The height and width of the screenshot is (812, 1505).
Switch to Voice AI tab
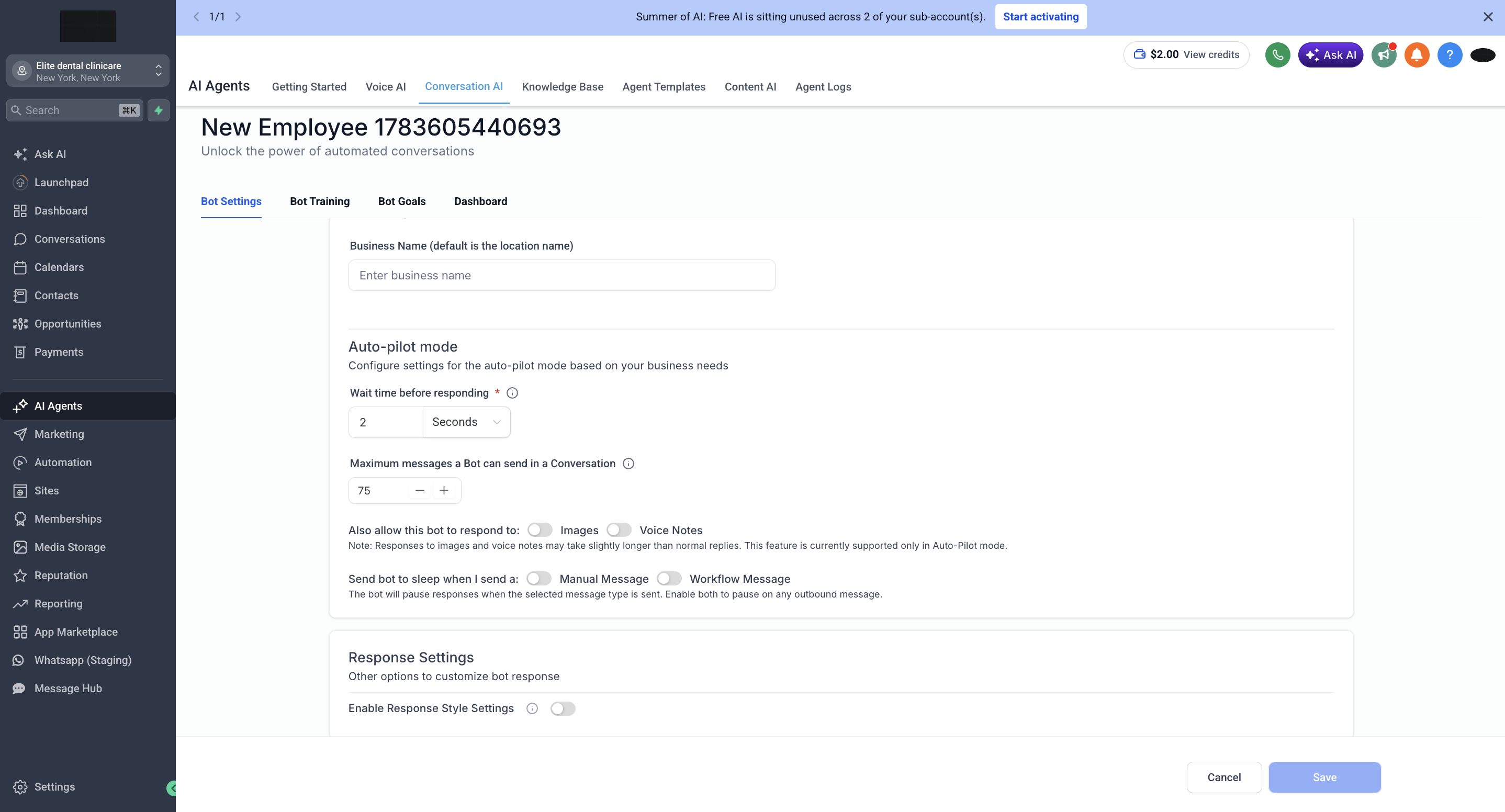386,87
